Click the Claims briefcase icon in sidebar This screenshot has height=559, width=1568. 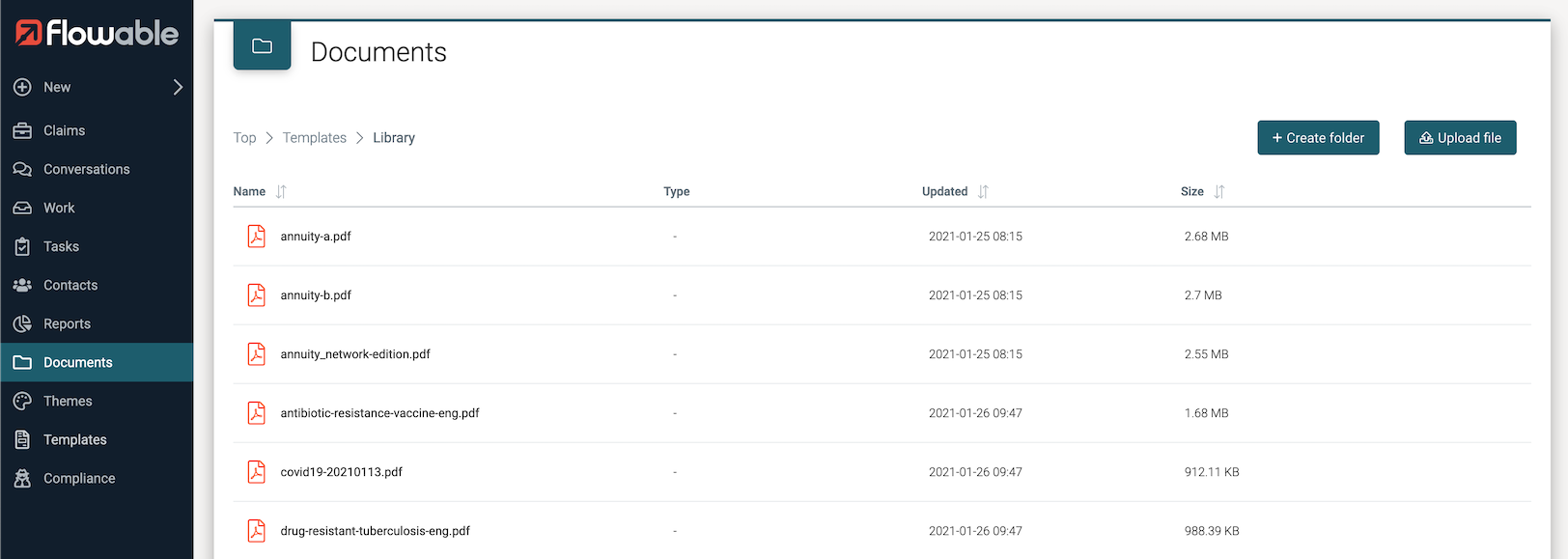[x=22, y=130]
